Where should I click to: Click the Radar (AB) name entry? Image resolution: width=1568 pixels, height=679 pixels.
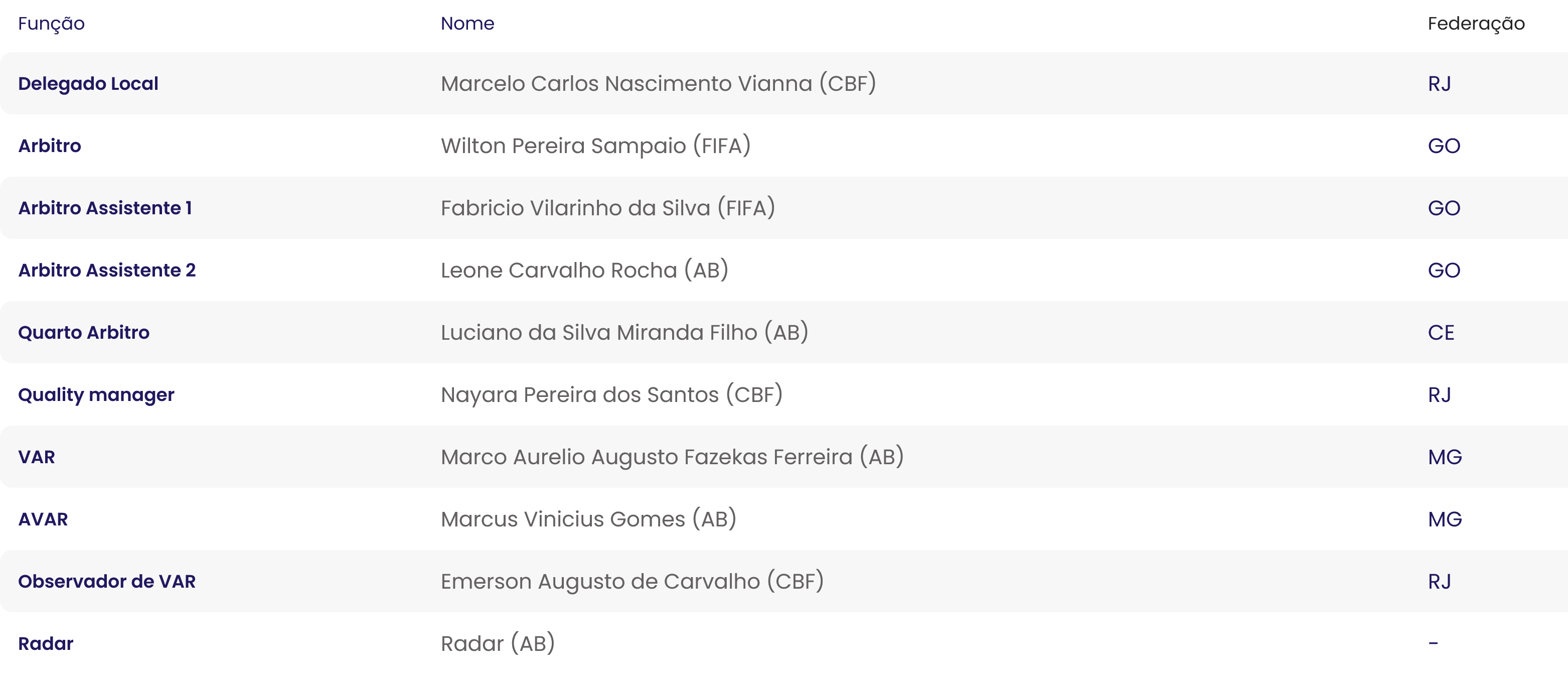pos(497,643)
